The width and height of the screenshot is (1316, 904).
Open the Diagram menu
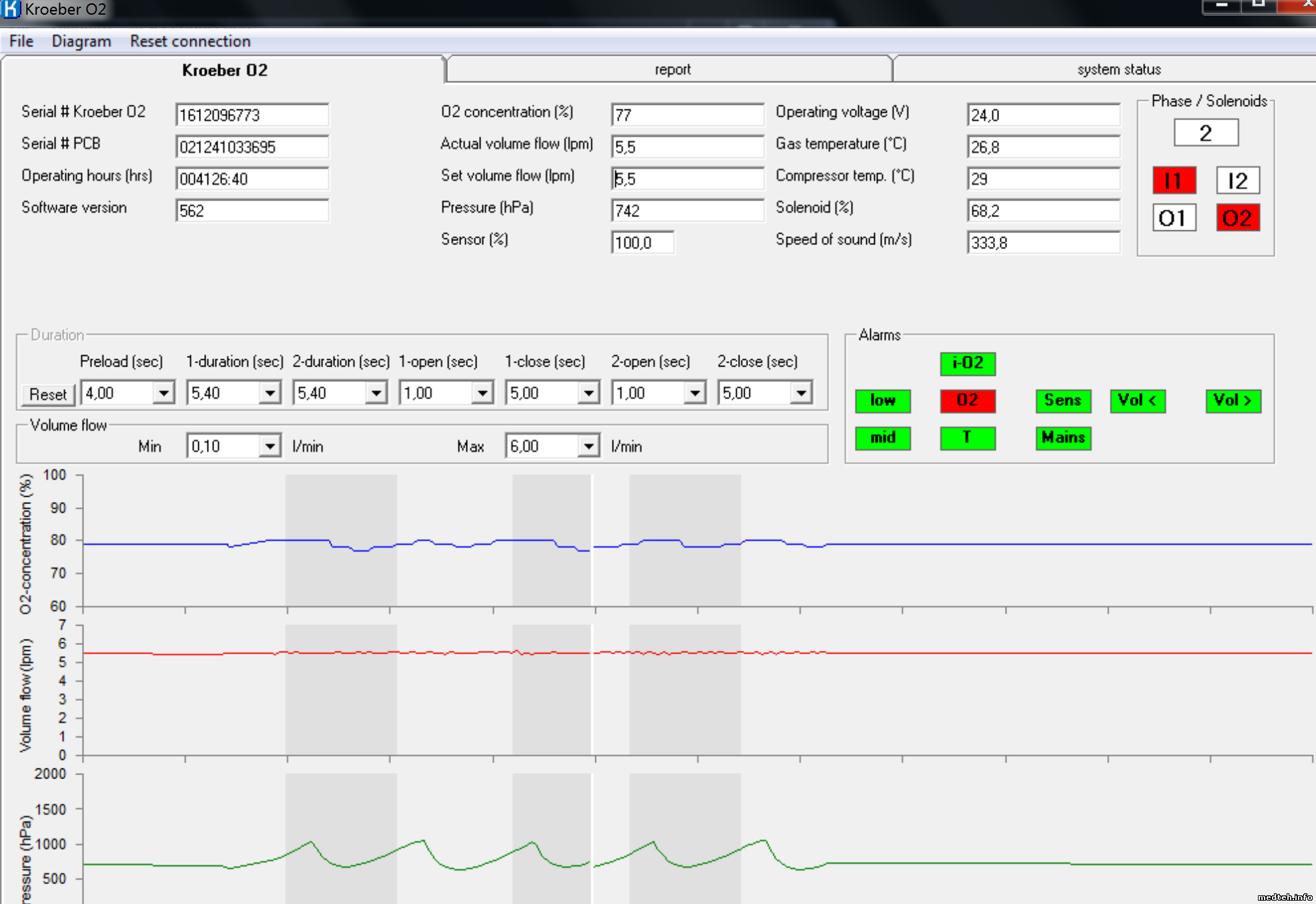(81, 41)
